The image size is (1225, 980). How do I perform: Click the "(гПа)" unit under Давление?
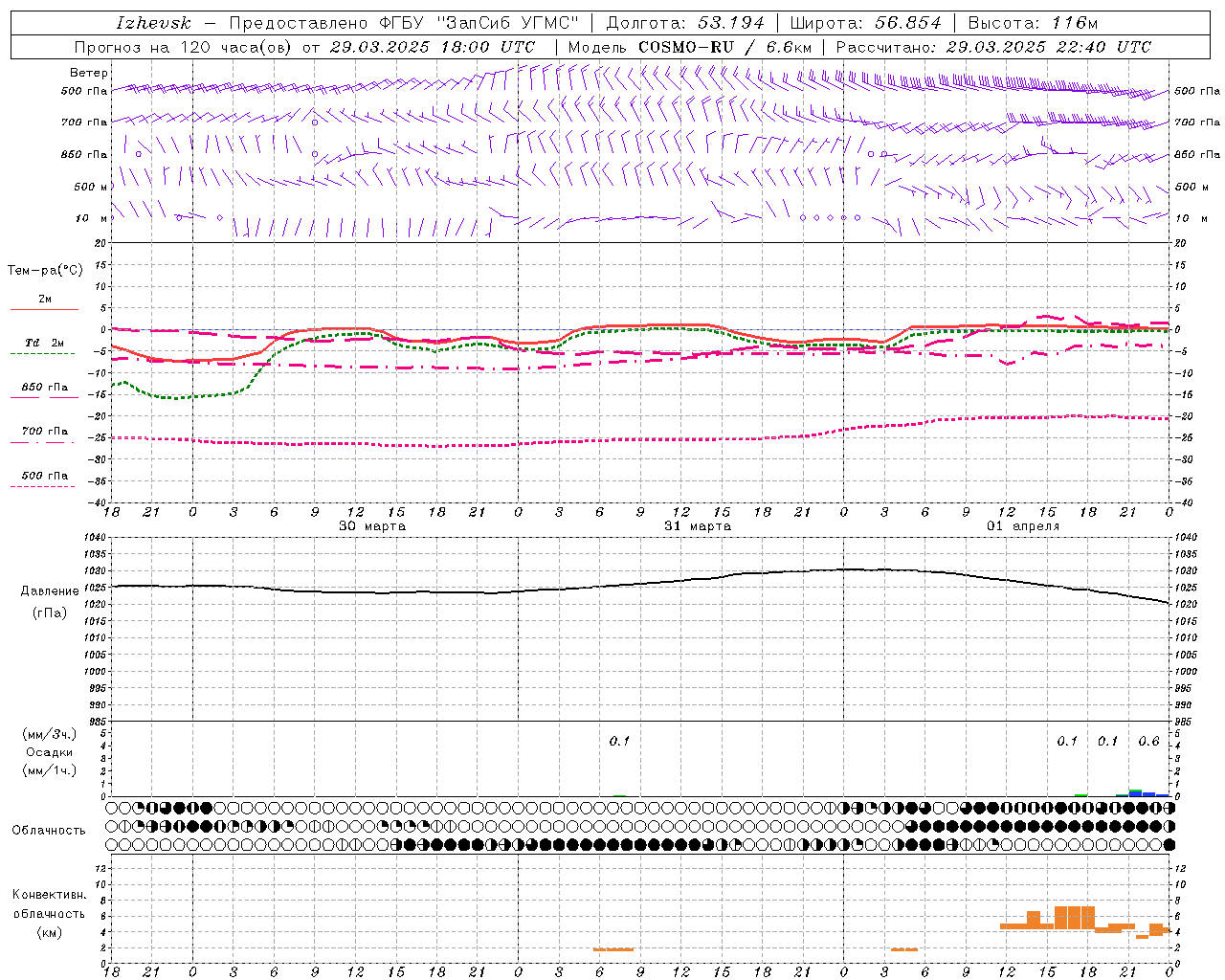[x=50, y=613]
